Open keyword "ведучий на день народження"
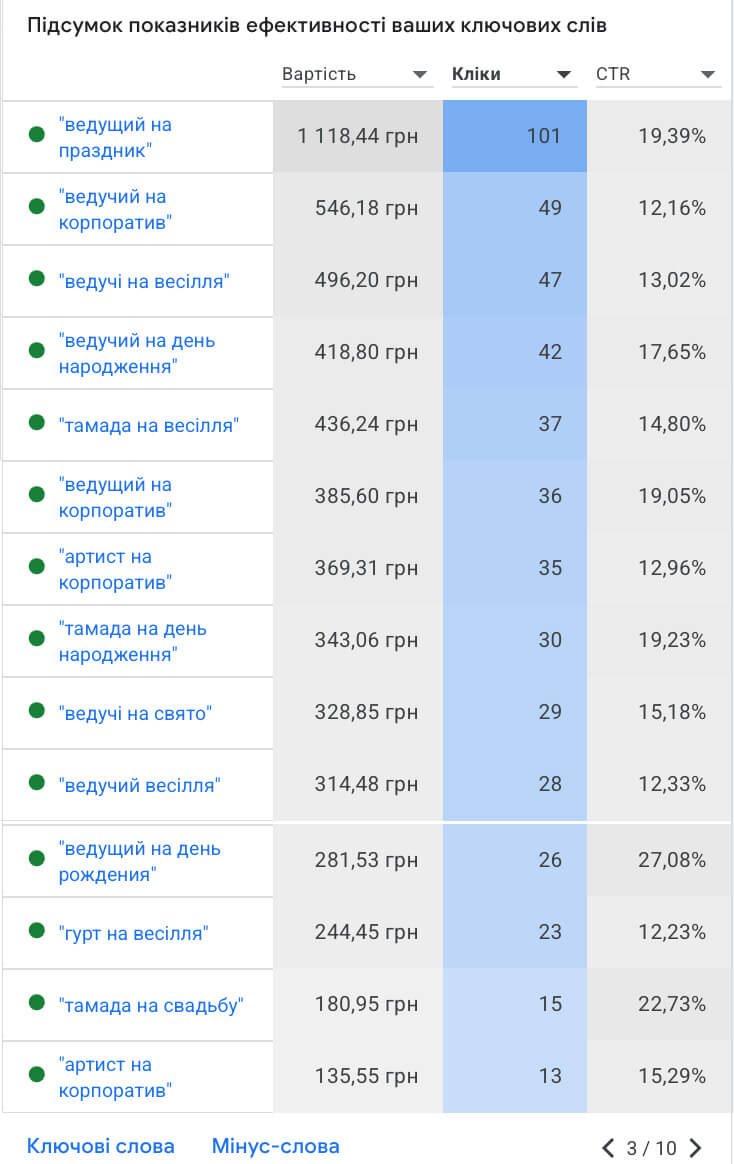 [137, 353]
